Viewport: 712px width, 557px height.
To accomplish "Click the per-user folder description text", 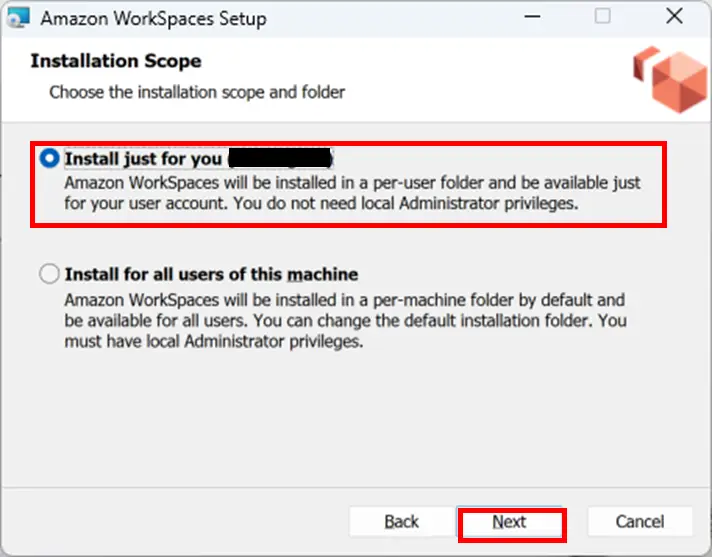I will (352, 193).
